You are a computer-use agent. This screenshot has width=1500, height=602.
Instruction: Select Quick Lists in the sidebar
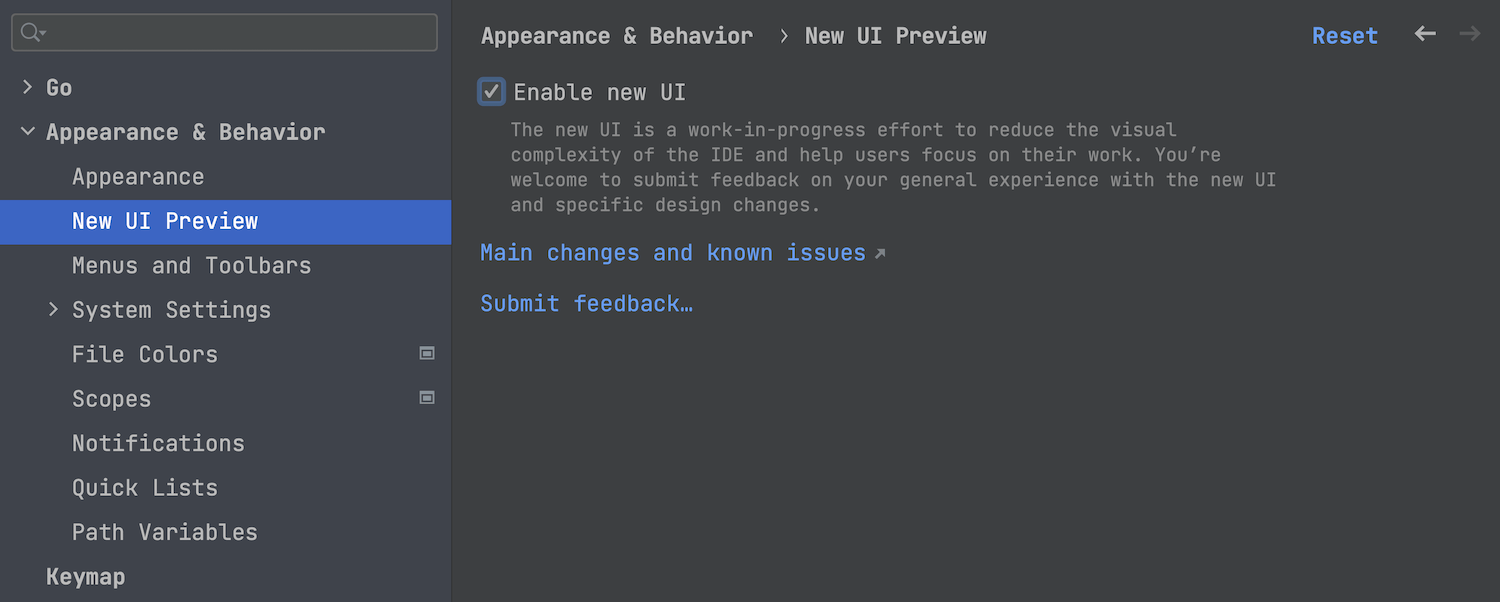coord(144,488)
